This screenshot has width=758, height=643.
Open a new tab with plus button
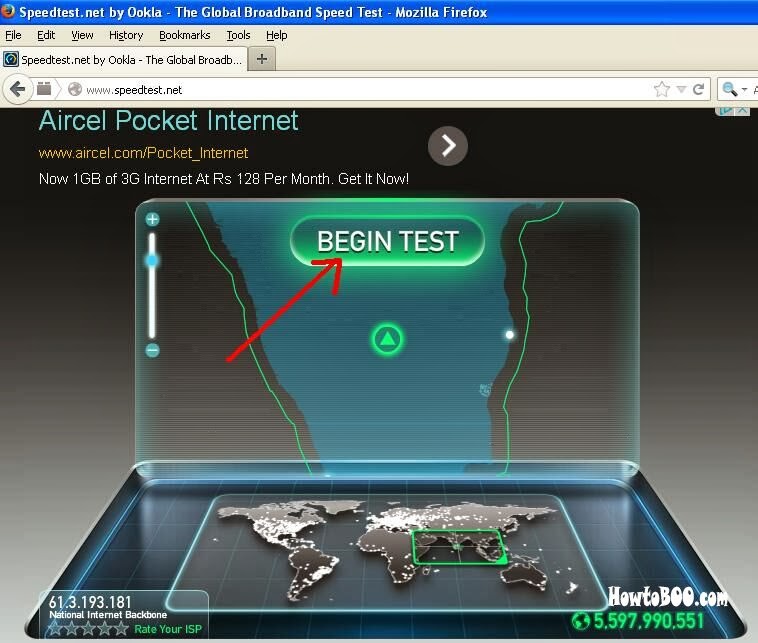coord(262,59)
